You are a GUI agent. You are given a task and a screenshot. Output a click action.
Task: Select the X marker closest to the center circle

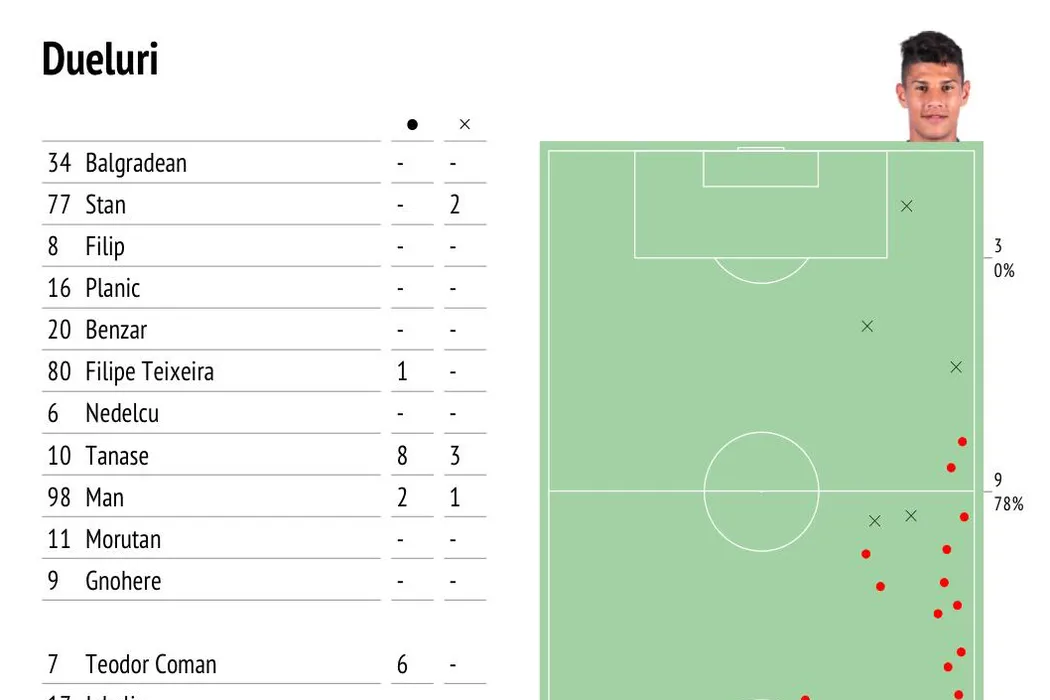tap(875, 521)
